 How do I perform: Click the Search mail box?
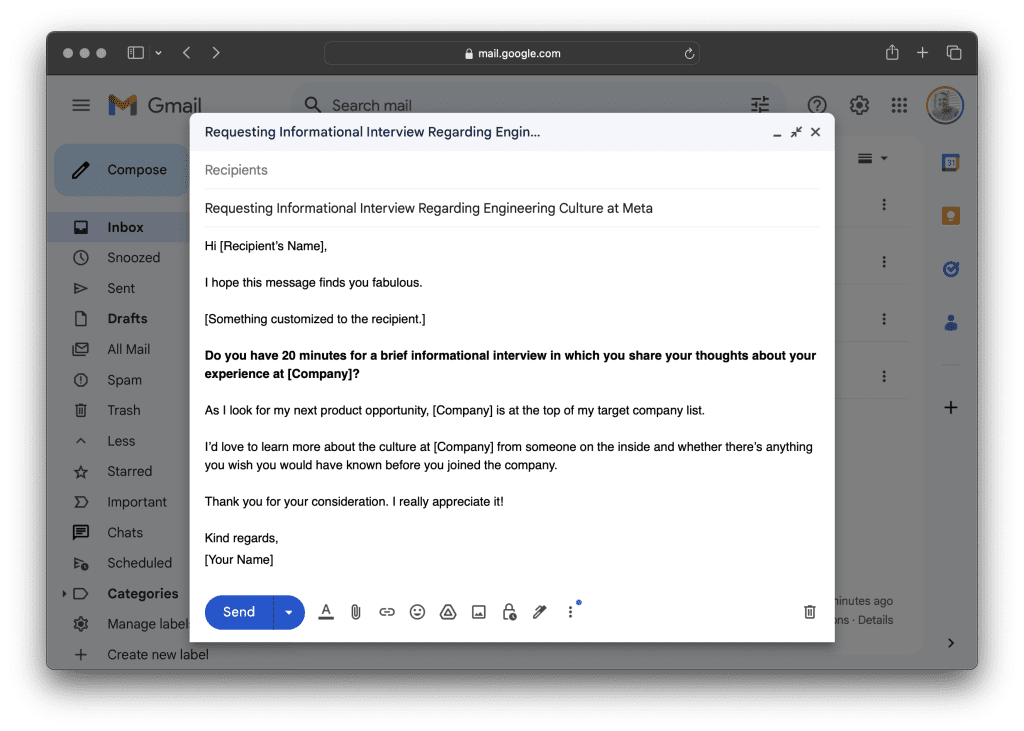click(x=522, y=105)
